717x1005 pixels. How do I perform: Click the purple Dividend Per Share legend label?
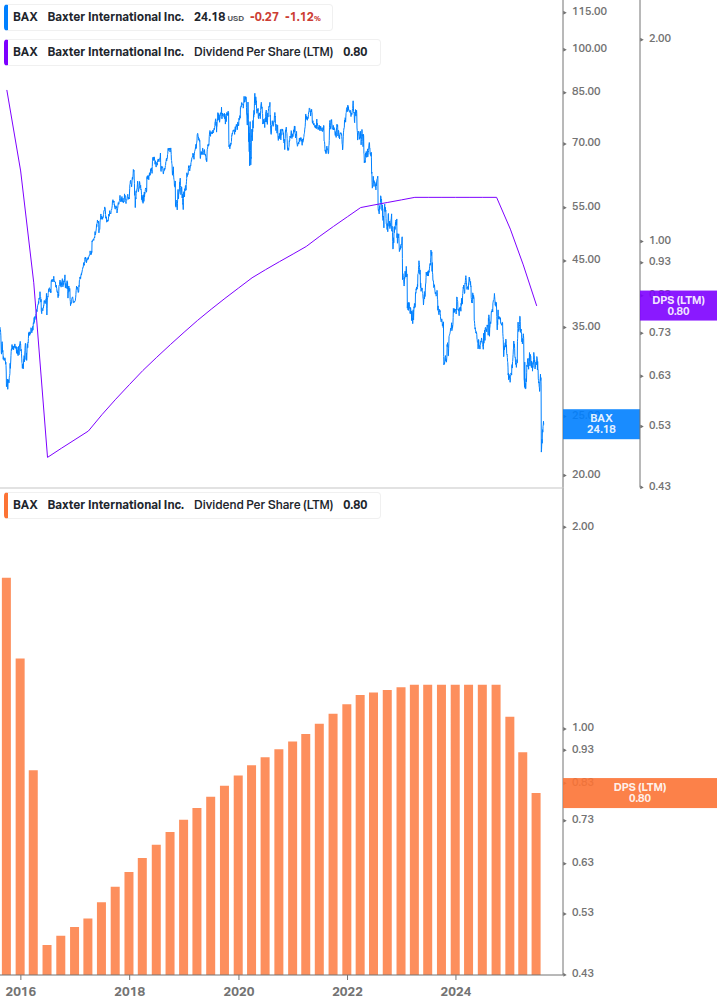[x=191, y=52]
